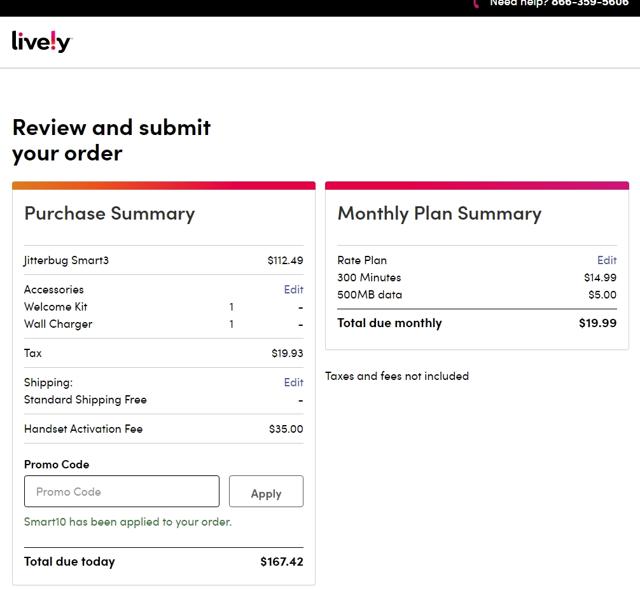Select the Welcome Kit row
The height and width of the screenshot is (590, 640).
tap(164, 307)
